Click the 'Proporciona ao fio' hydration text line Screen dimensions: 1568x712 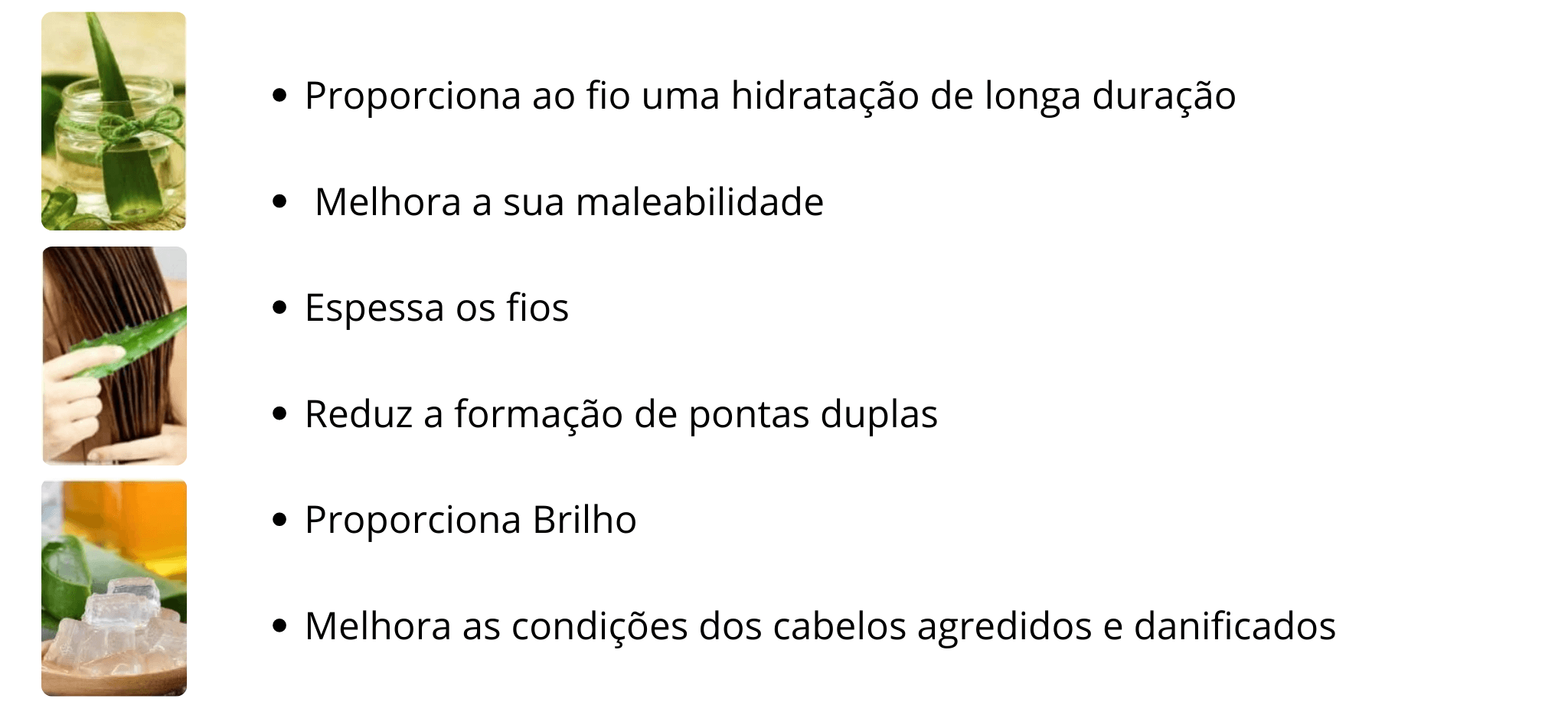(769, 96)
